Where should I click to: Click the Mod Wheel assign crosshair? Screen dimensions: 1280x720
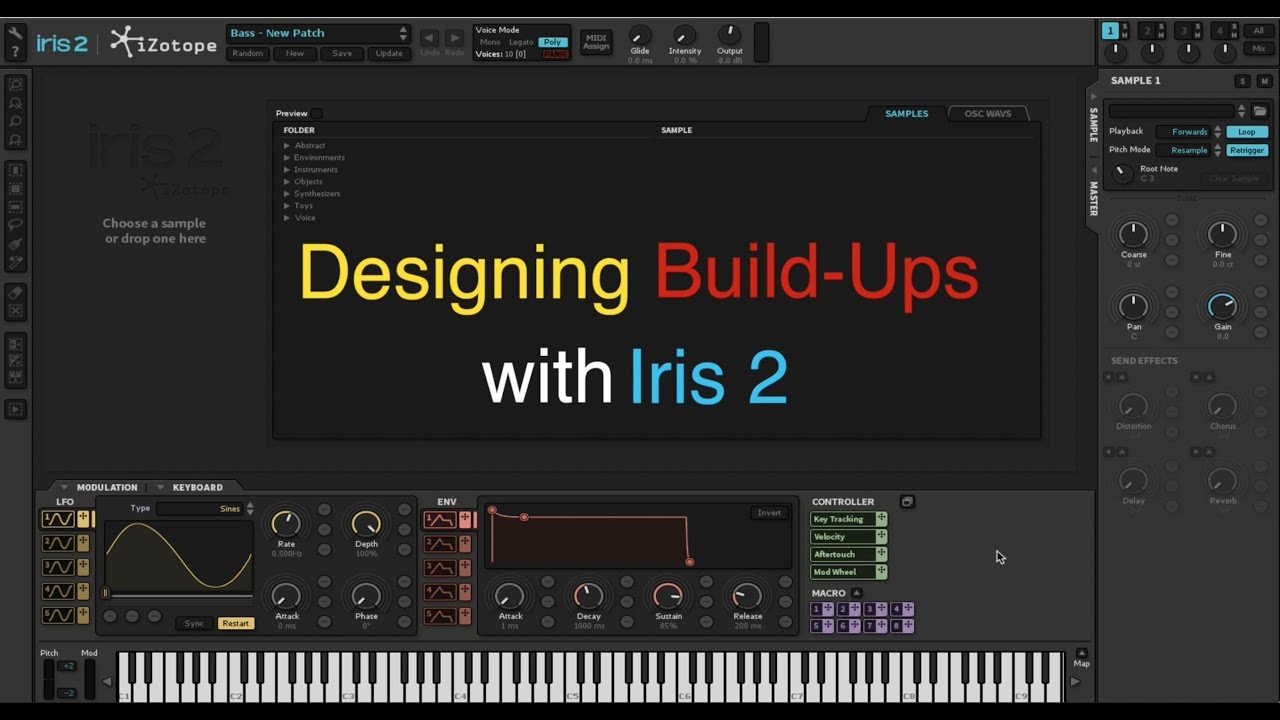tap(881, 572)
